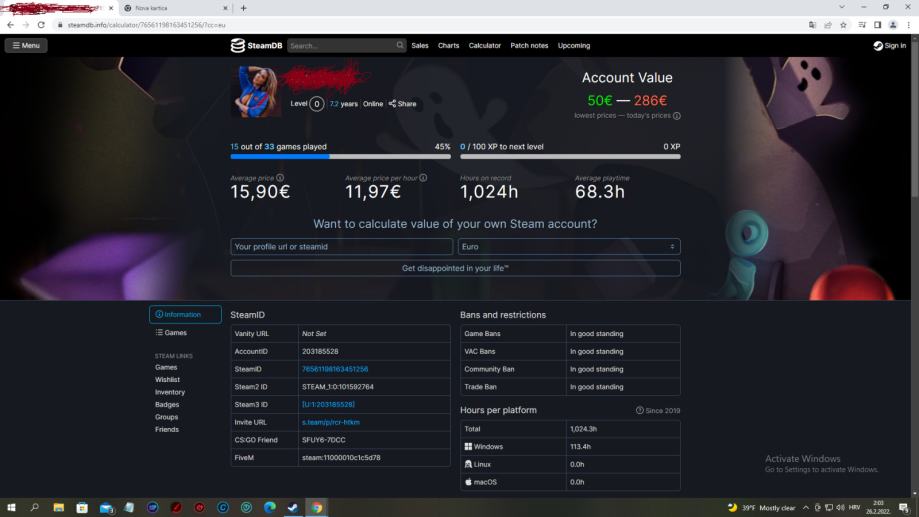Sign in through Steam

point(890,45)
